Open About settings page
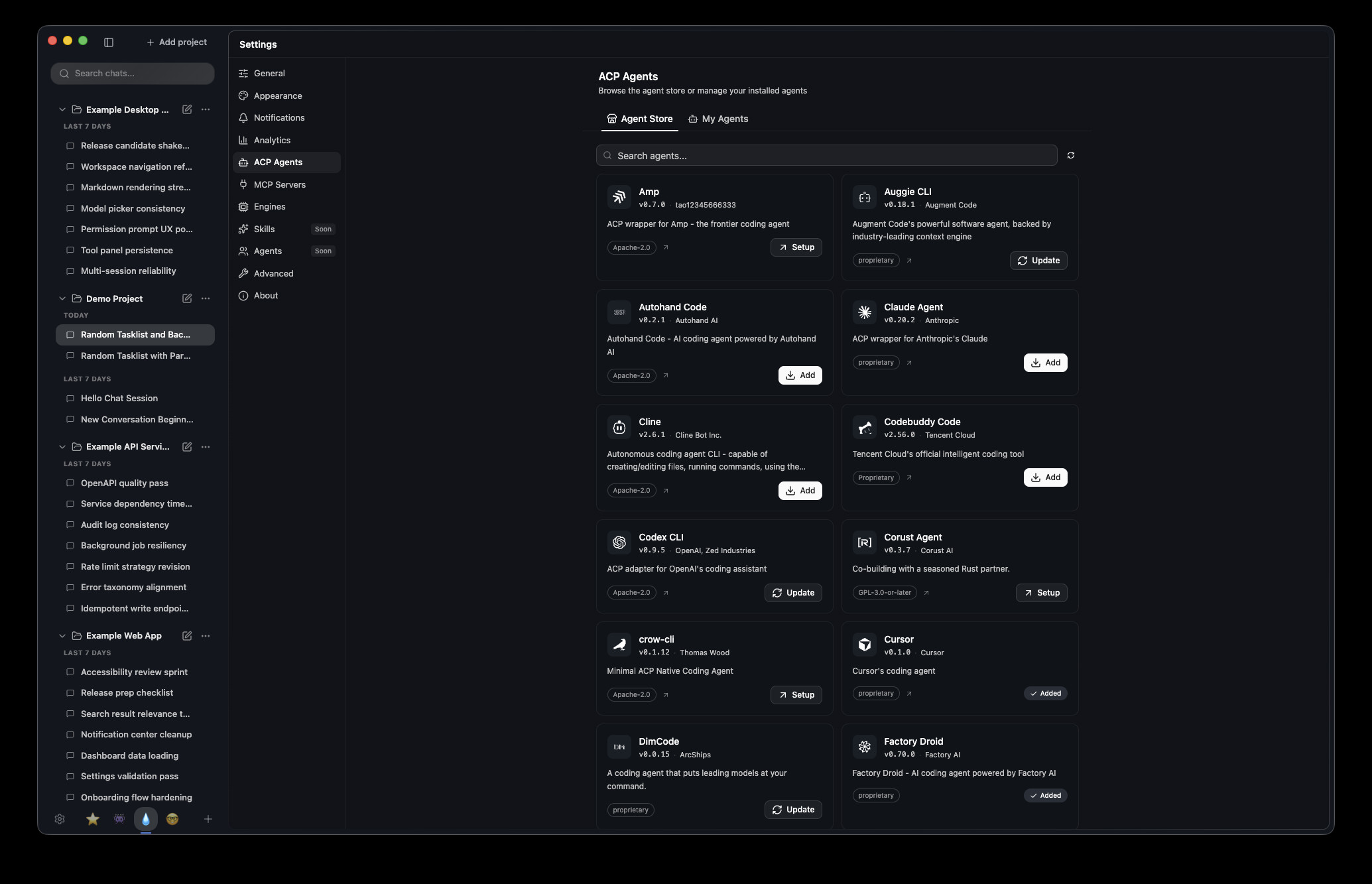Image resolution: width=1372 pixels, height=884 pixels. click(286, 296)
